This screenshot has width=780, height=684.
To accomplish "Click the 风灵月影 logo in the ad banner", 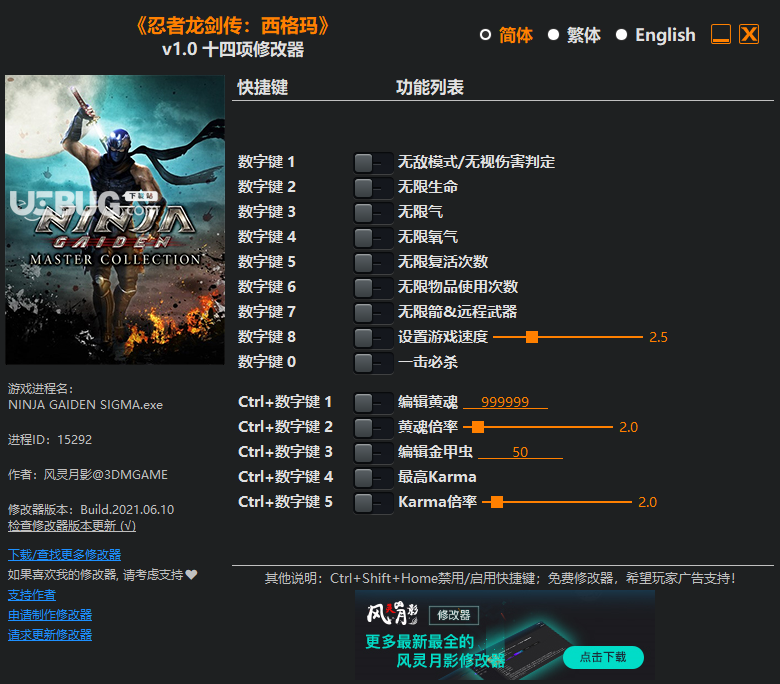I will [x=392, y=613].
